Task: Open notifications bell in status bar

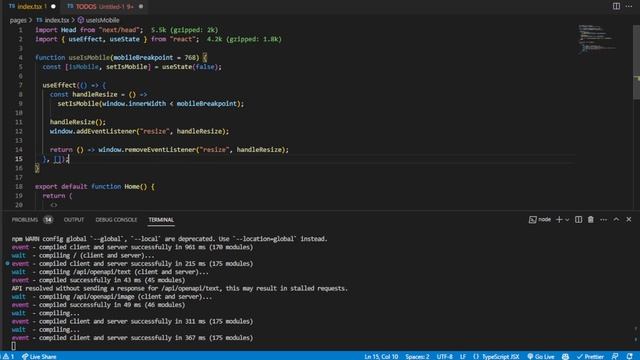Action: click(629, 356)
